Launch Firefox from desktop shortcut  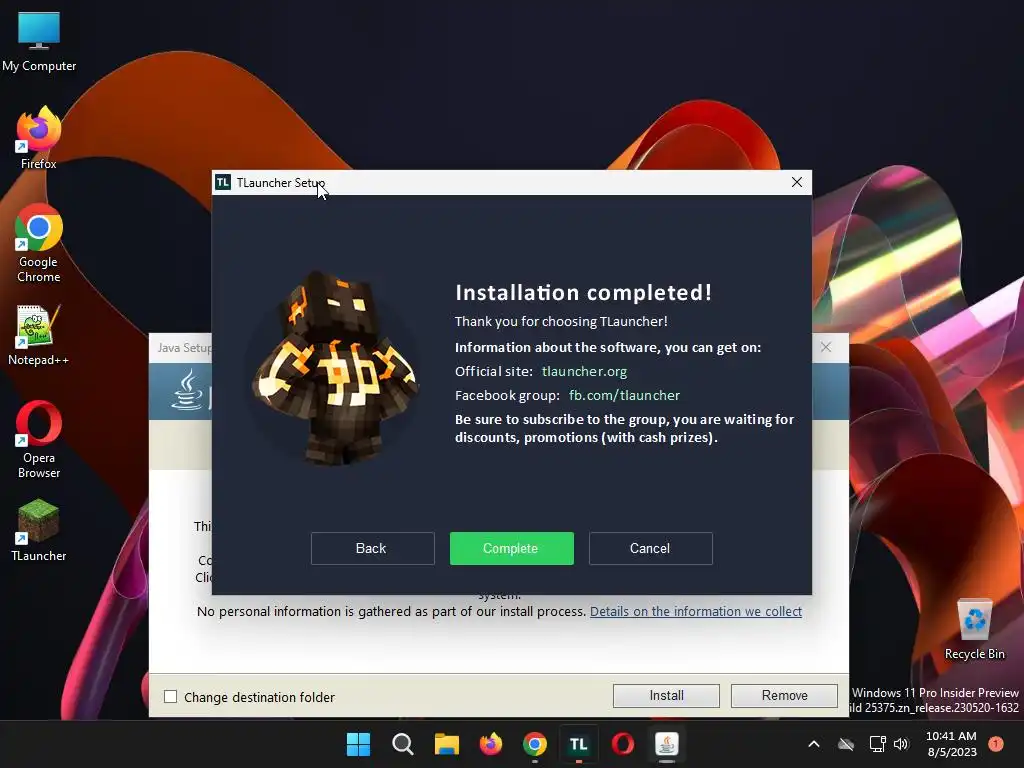click(x=39, y=138)
